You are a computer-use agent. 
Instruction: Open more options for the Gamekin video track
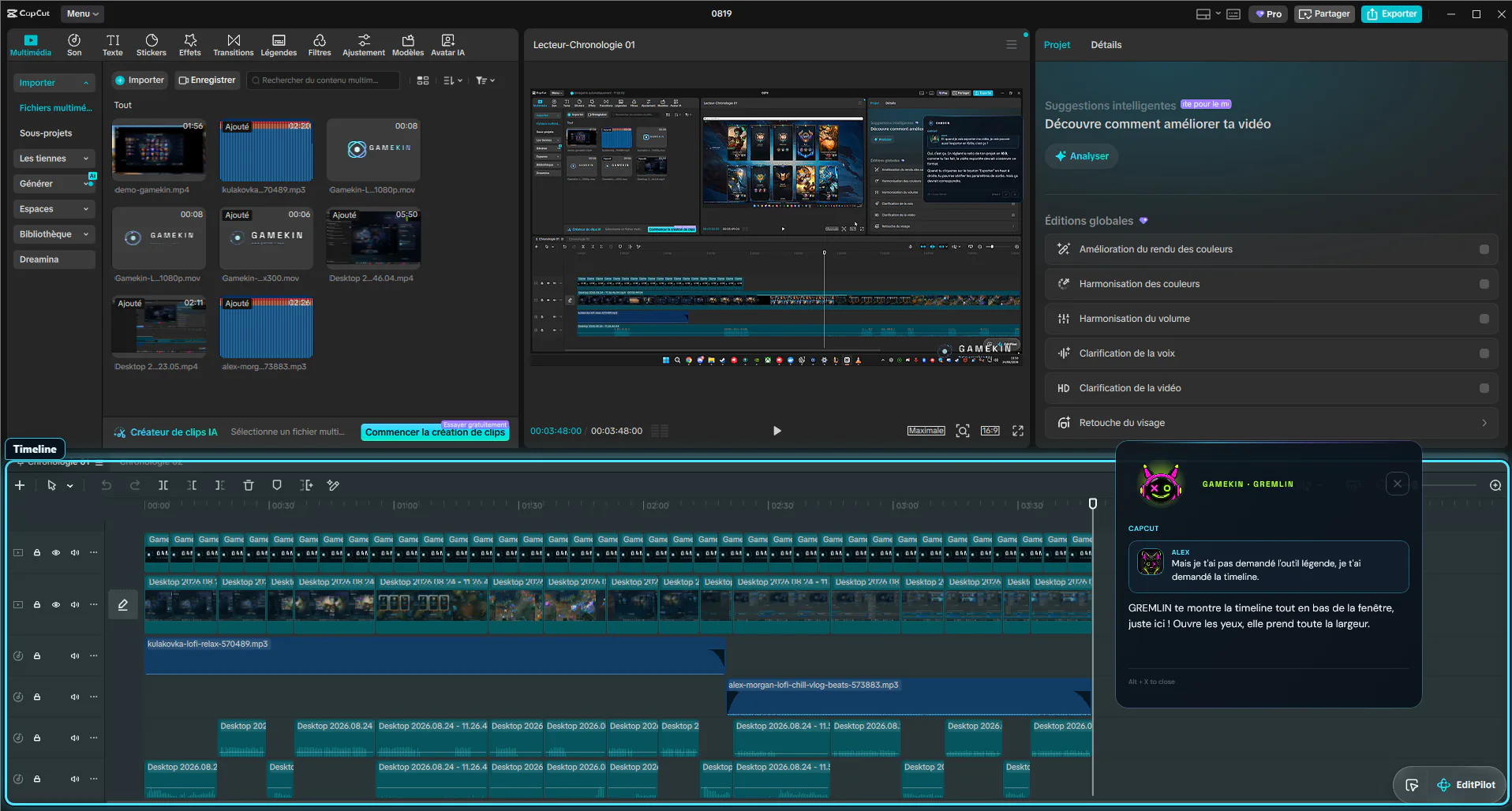click(x=94, y=552)
